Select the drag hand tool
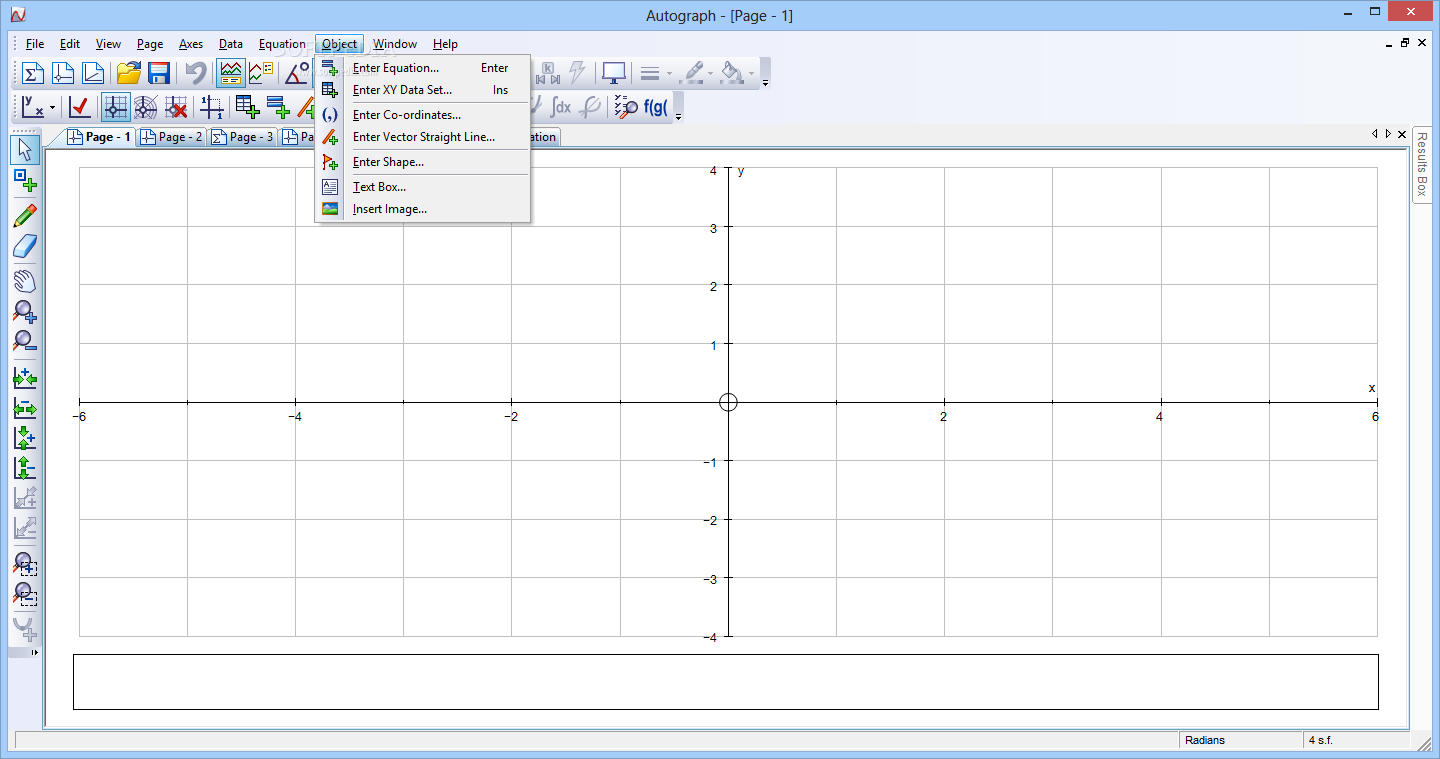This screenshot has height=759, width=1440. click(x=25, y=280)
